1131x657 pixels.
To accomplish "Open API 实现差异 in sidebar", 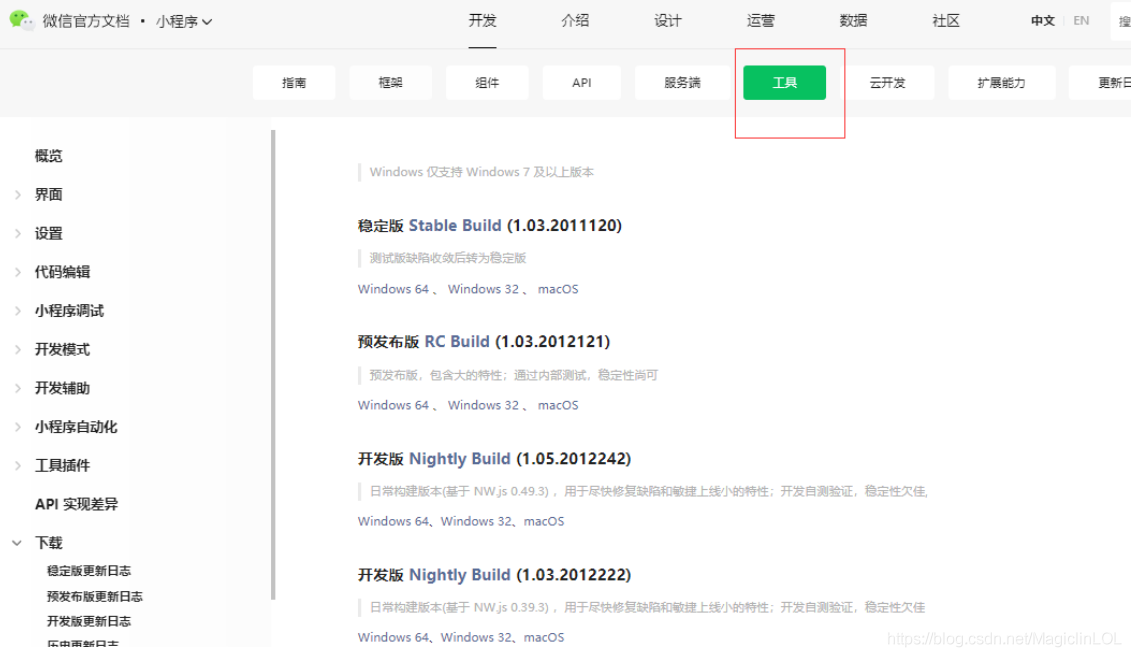I will click(76, 504).
